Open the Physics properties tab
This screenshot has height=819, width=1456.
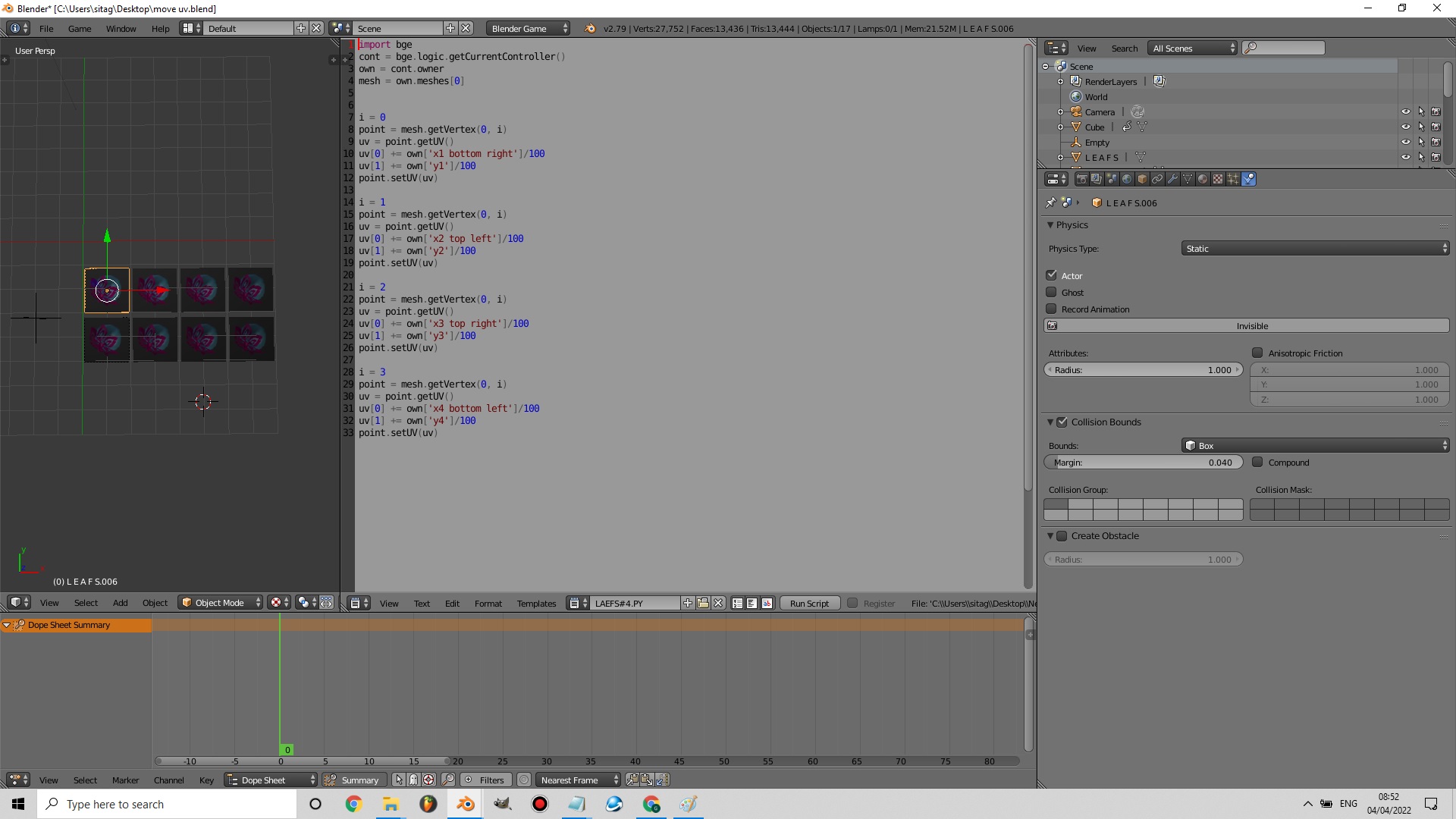tap(1248, 179)
